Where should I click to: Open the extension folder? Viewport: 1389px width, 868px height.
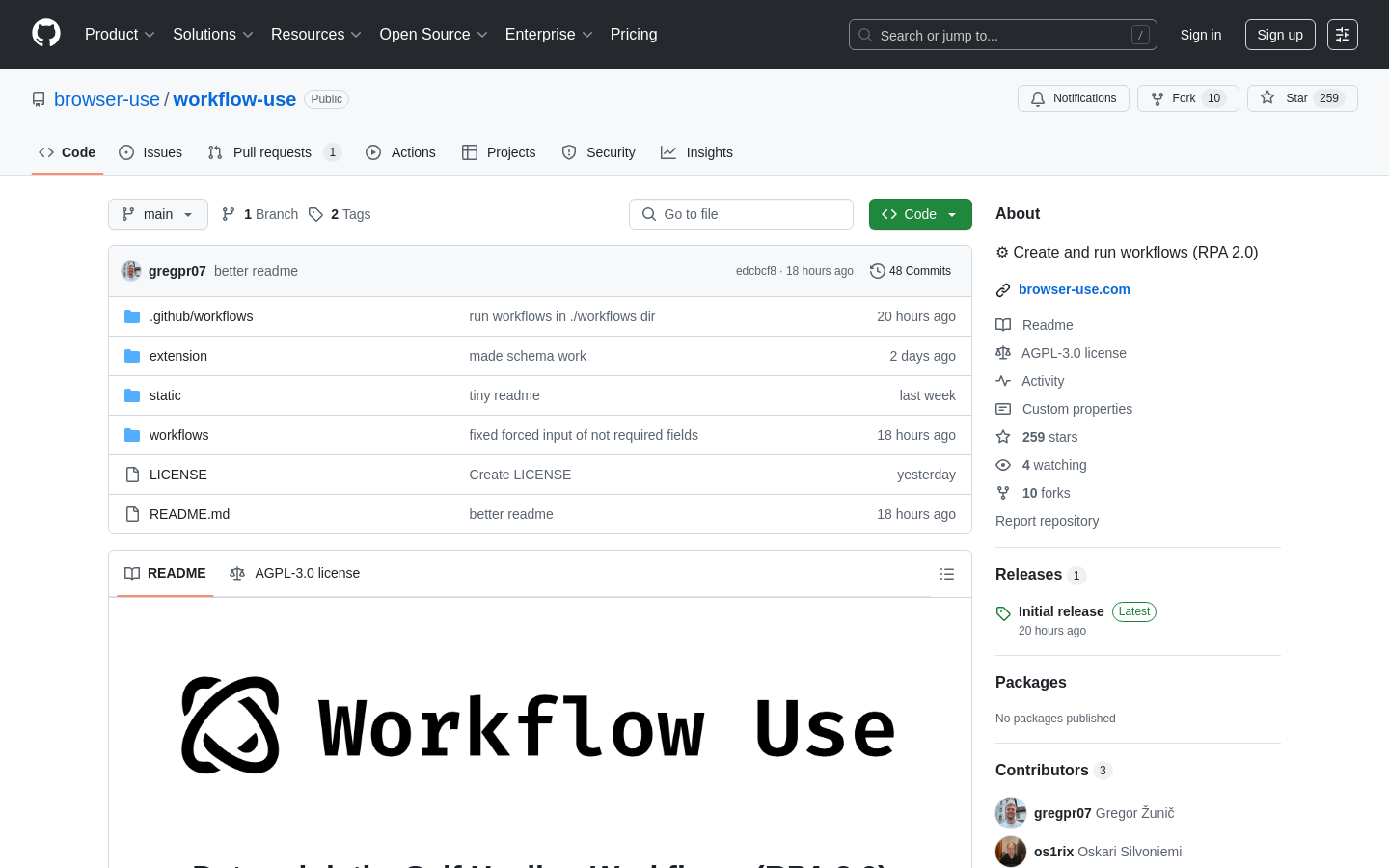coord(178,356)
